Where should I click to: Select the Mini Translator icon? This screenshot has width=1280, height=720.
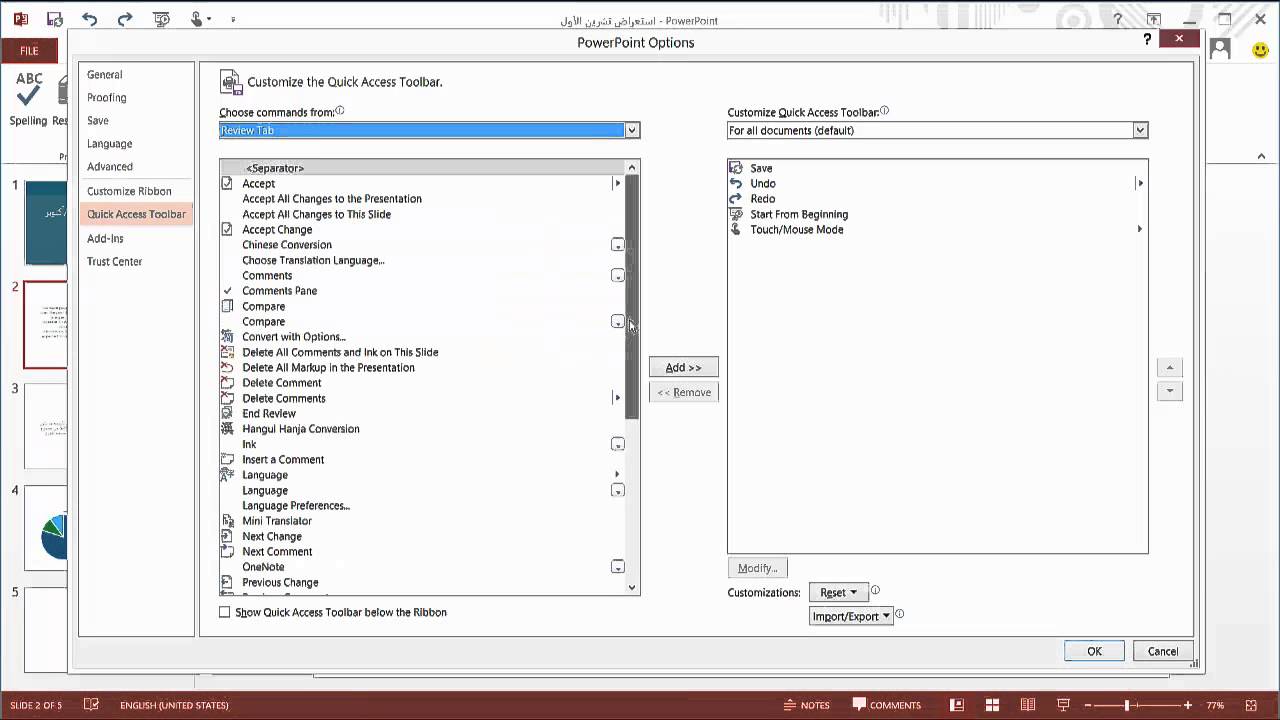227,521
